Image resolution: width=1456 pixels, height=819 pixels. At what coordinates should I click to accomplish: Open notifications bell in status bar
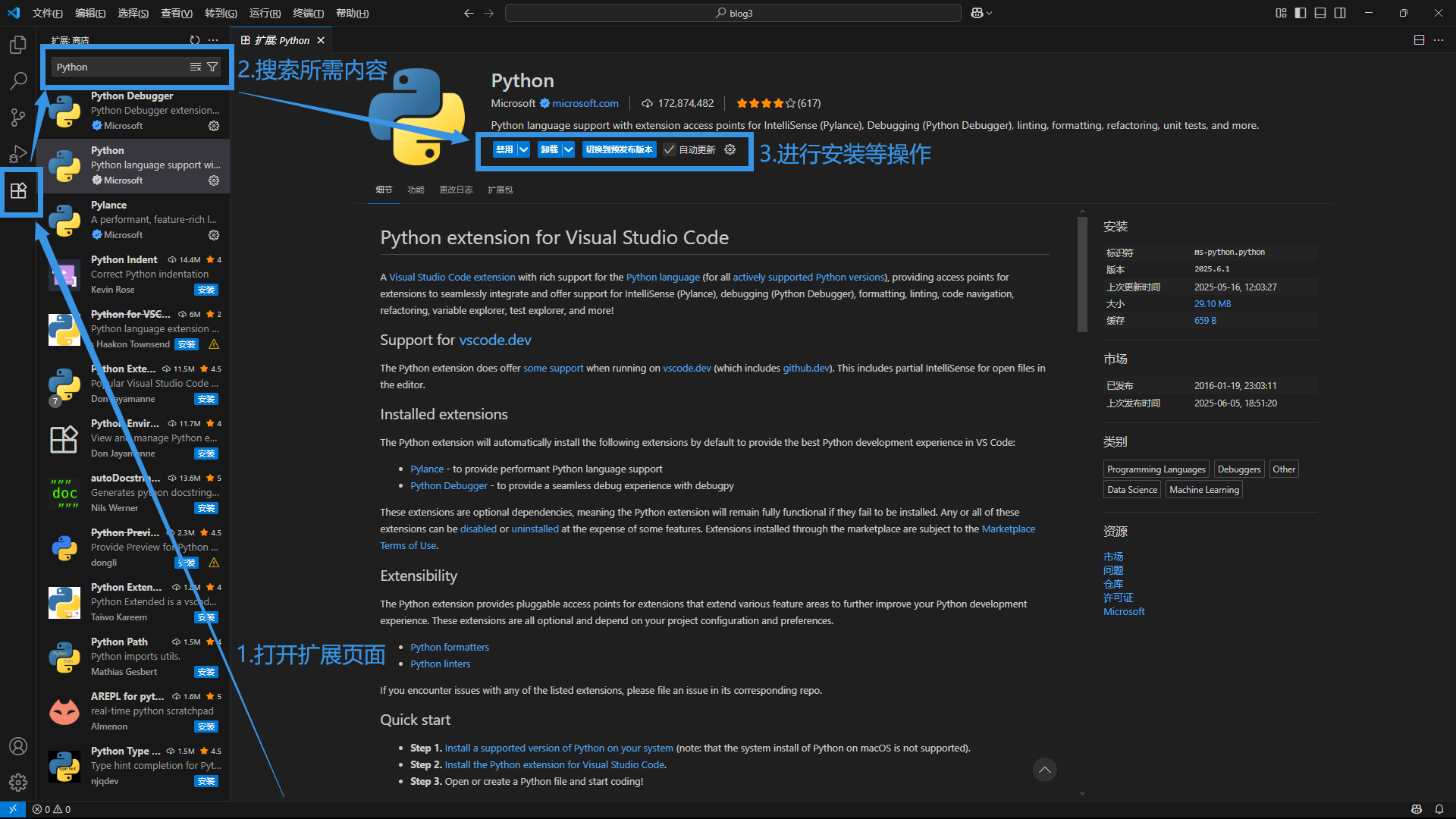[x=1439, y=809]
